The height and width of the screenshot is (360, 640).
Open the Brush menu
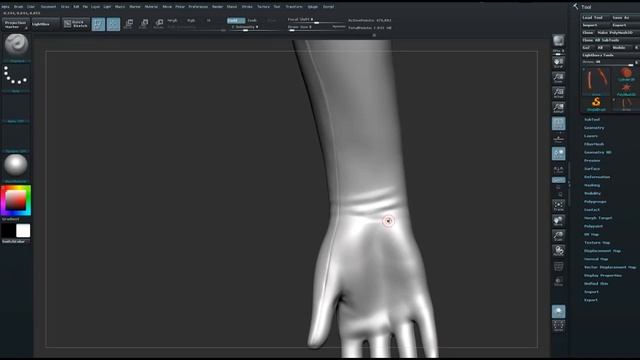click(x=18, y=7)
